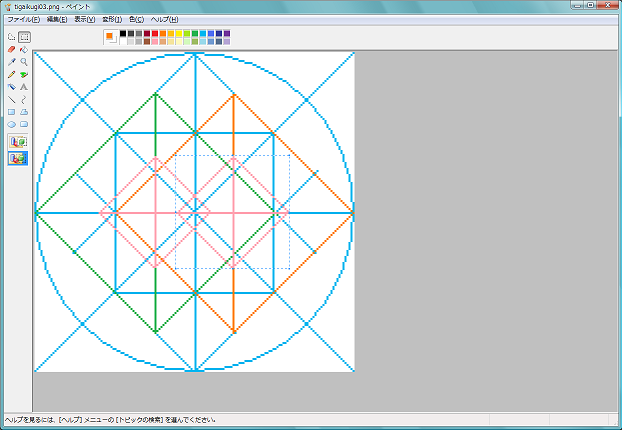Select the Pencil tool
622x430 pixels.
point(12,75)
